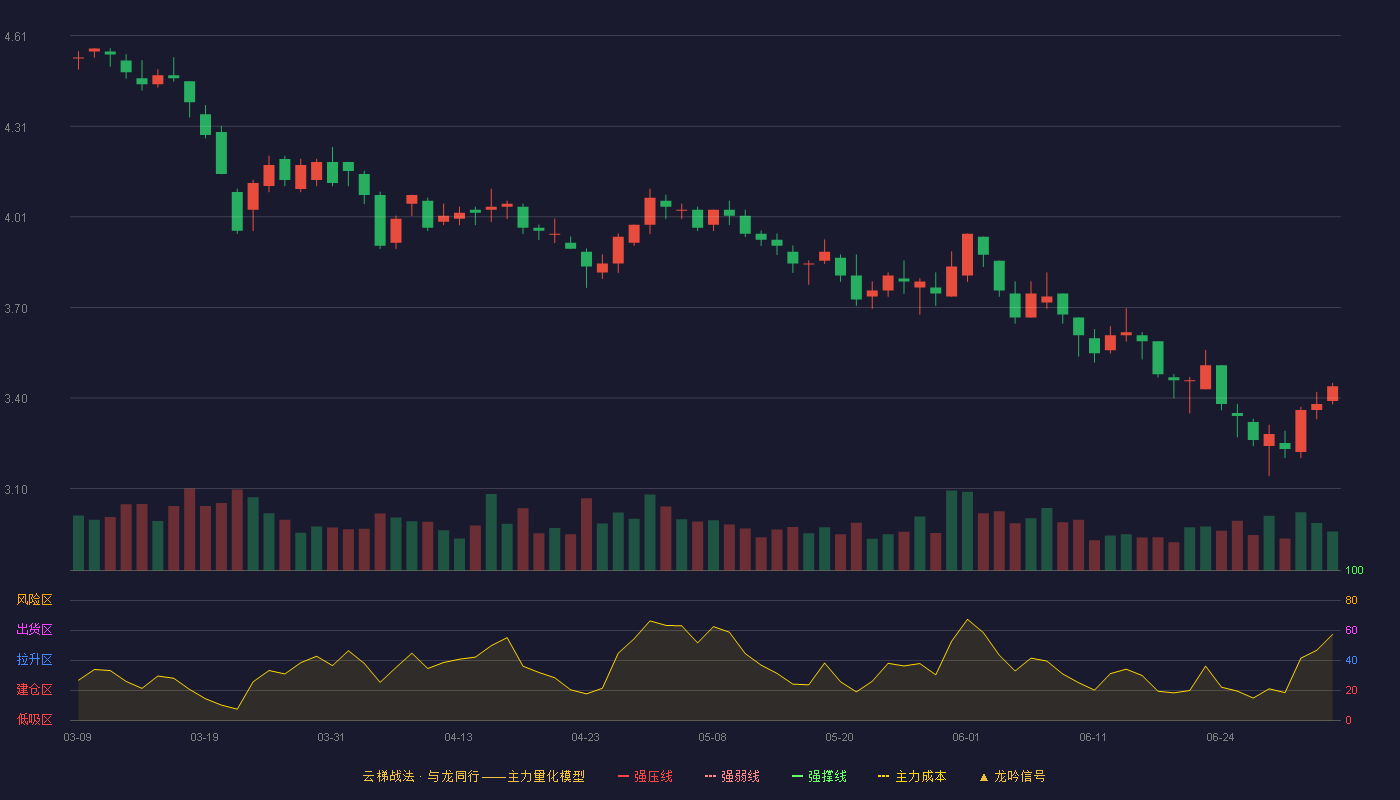Click the 拉升区 zone label
The height and width of the screenshot is (800, 1400).
[x=34, y=660]
